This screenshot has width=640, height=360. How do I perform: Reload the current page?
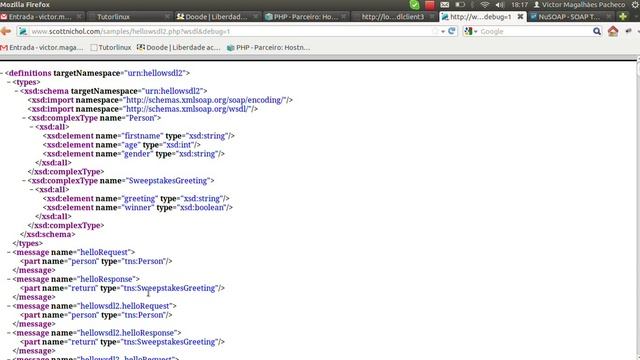pos(451,31)
